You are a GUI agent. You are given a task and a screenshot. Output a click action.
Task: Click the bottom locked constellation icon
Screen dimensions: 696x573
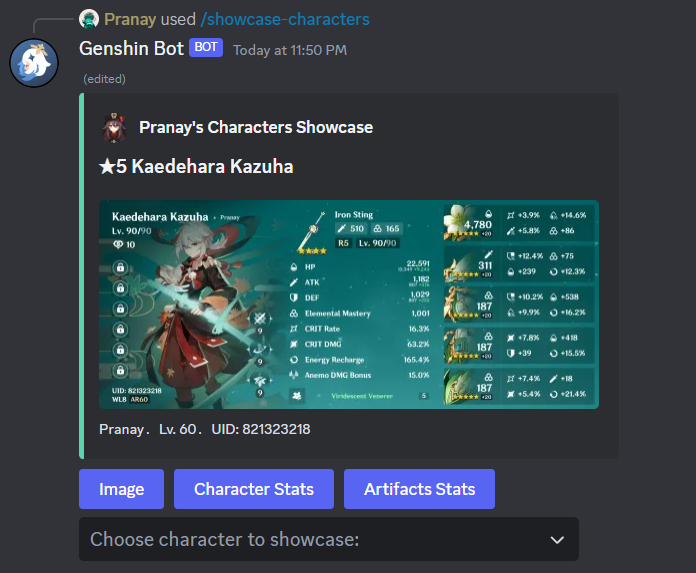(120, 371)
